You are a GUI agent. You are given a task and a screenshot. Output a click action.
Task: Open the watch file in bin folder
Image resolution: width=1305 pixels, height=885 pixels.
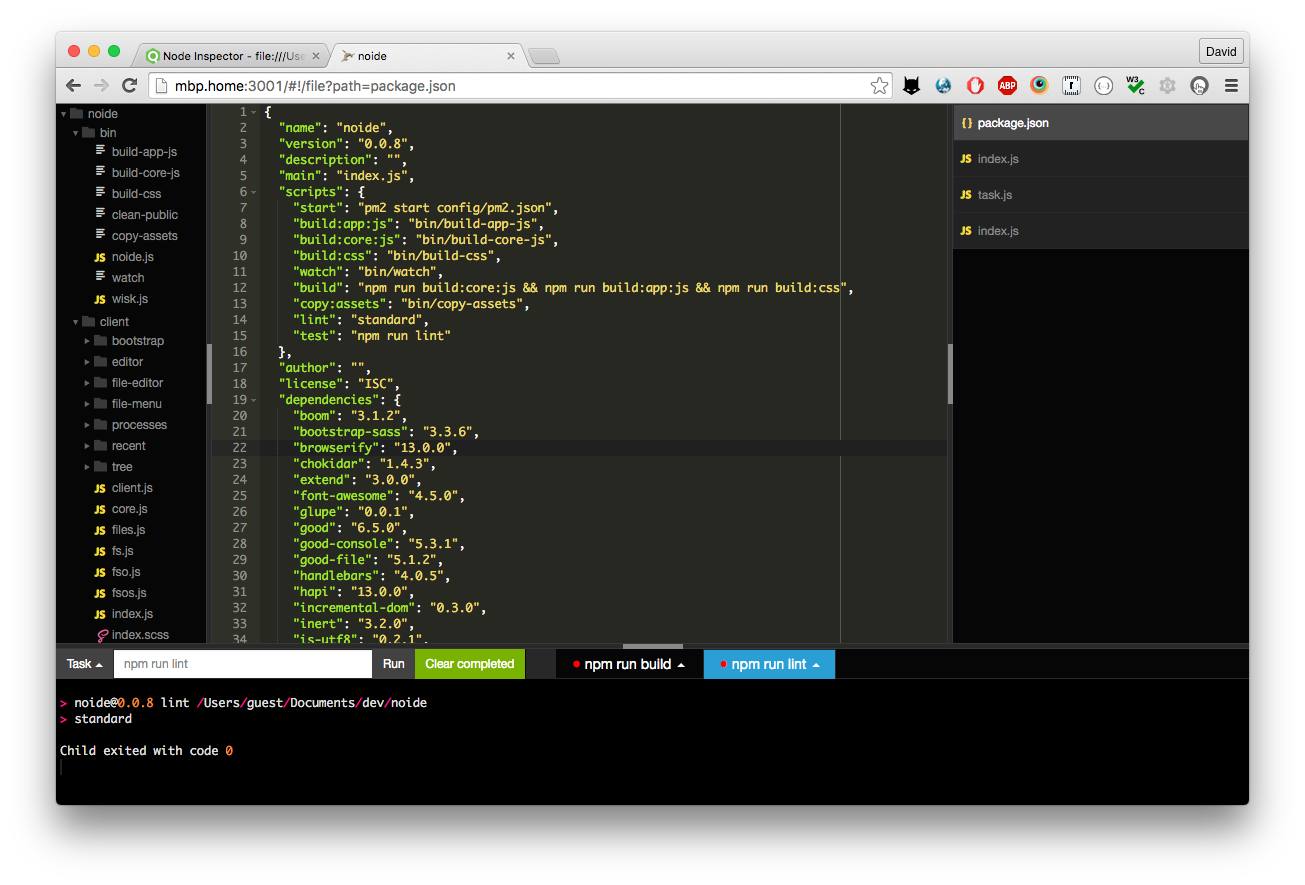click(x=127, y=278)
